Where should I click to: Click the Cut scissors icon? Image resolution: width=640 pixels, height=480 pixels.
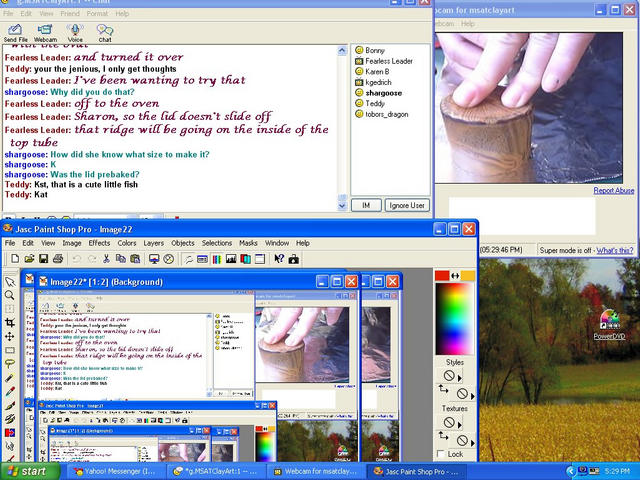tap(106, 259)
